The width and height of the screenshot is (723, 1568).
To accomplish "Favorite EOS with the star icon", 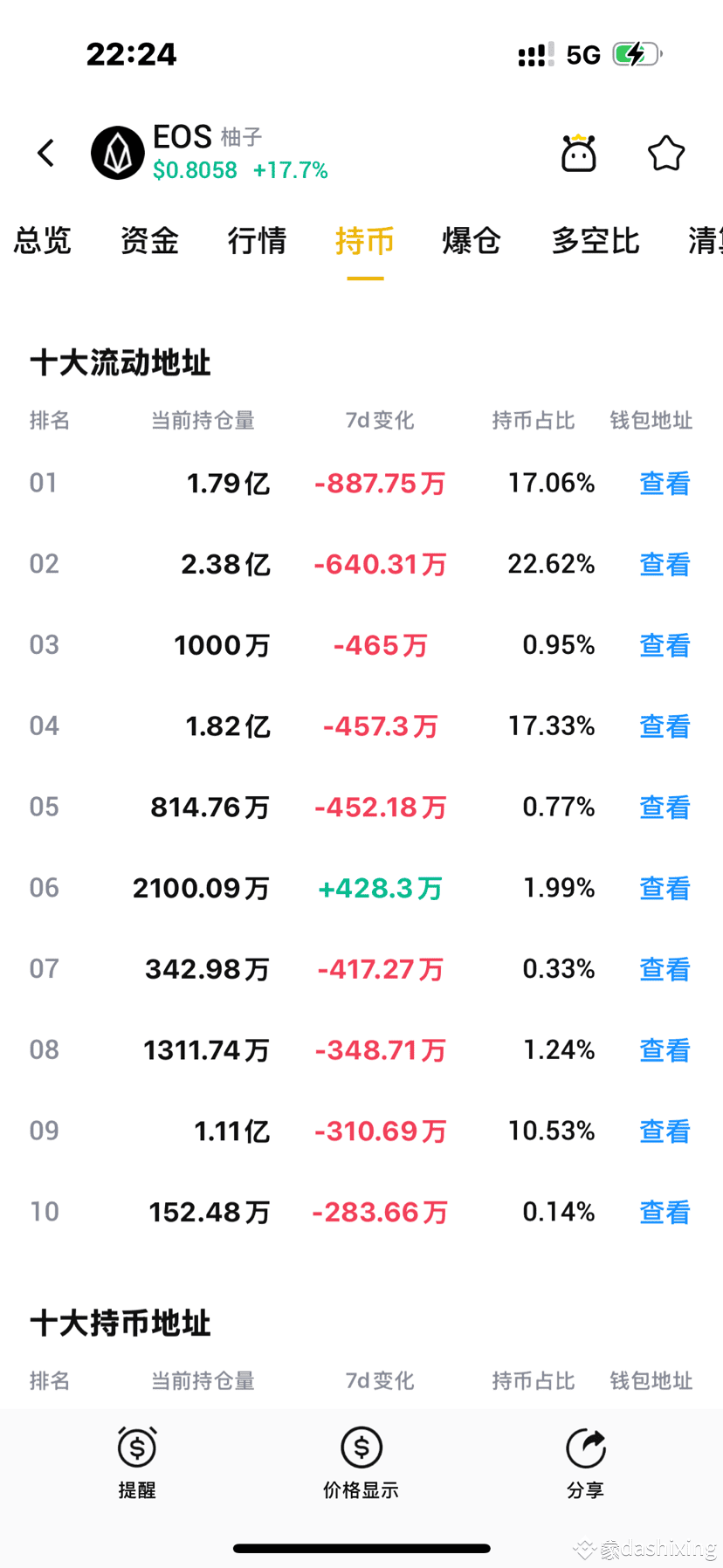I will [x=666, y=153].
